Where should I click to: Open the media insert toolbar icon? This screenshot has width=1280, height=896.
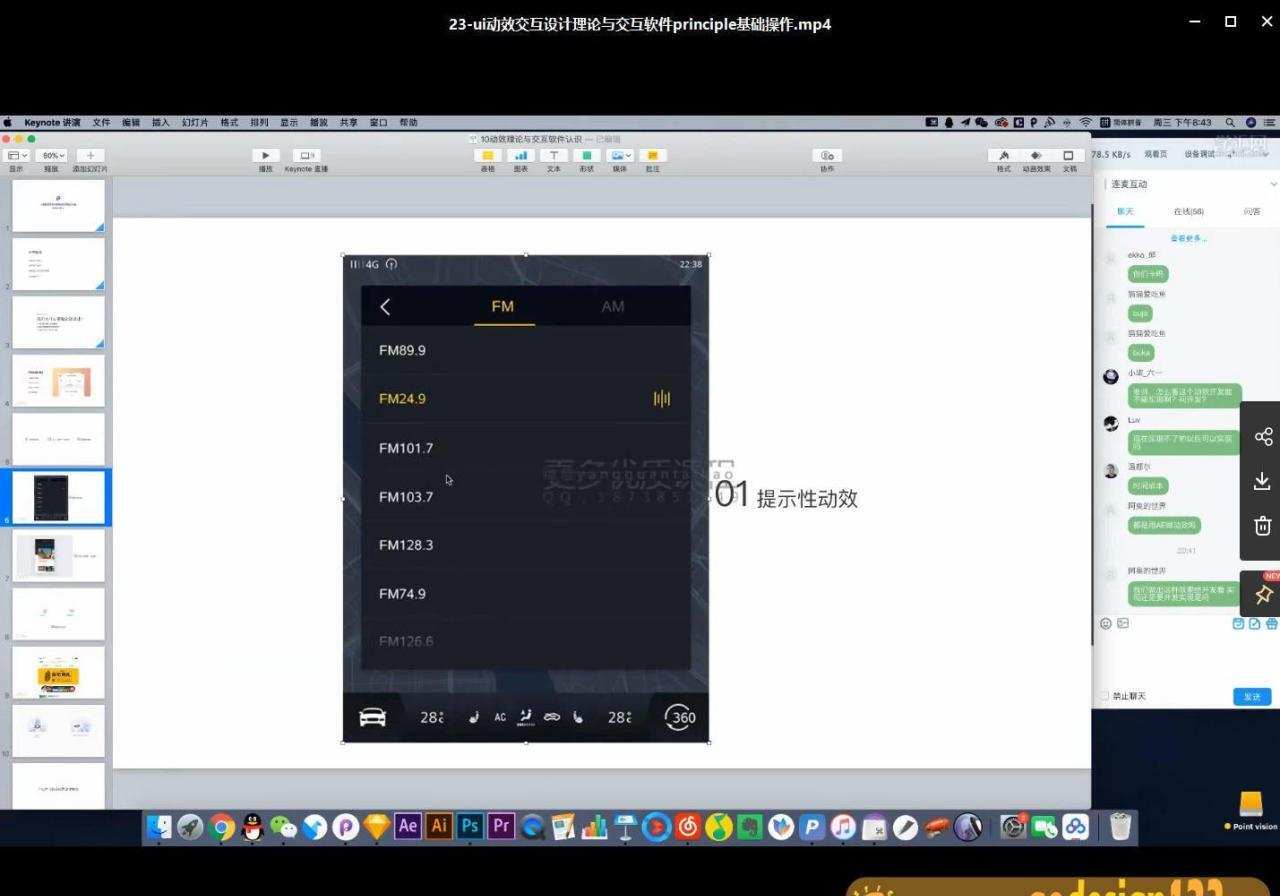(x=620, y=155)
